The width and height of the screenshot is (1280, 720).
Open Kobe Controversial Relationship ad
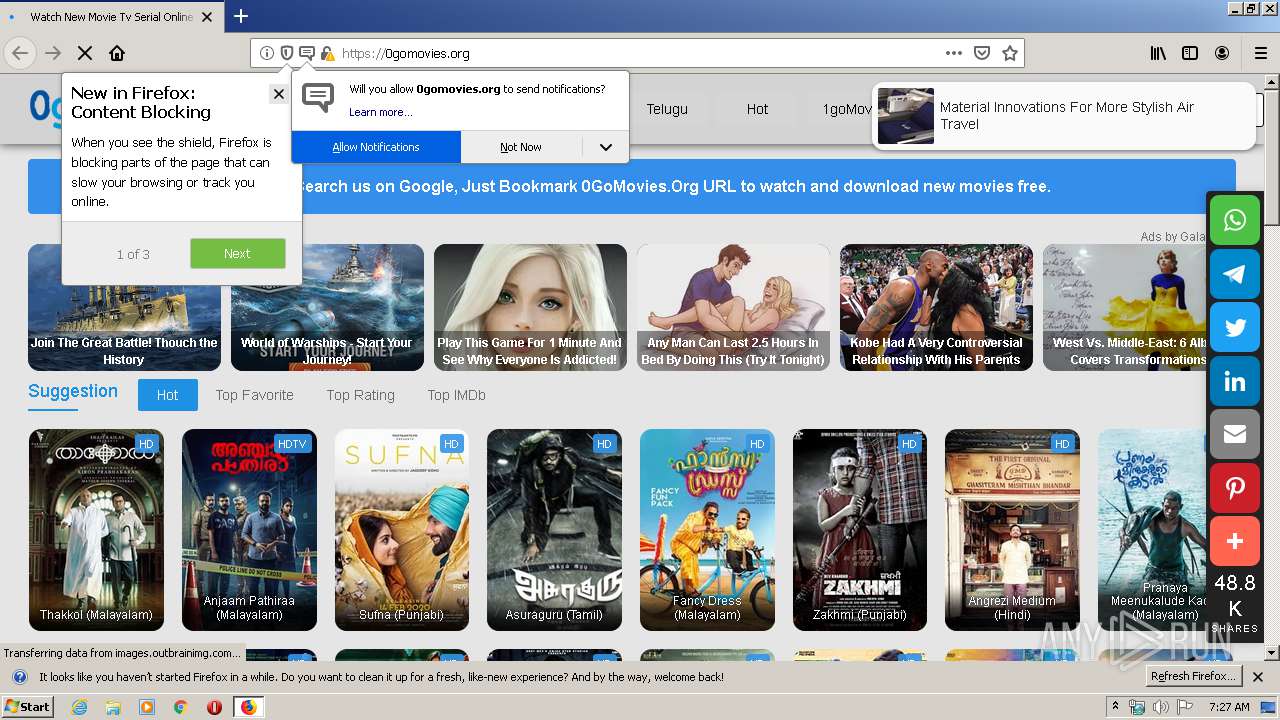pyautogui.click(x=936, y=307)
